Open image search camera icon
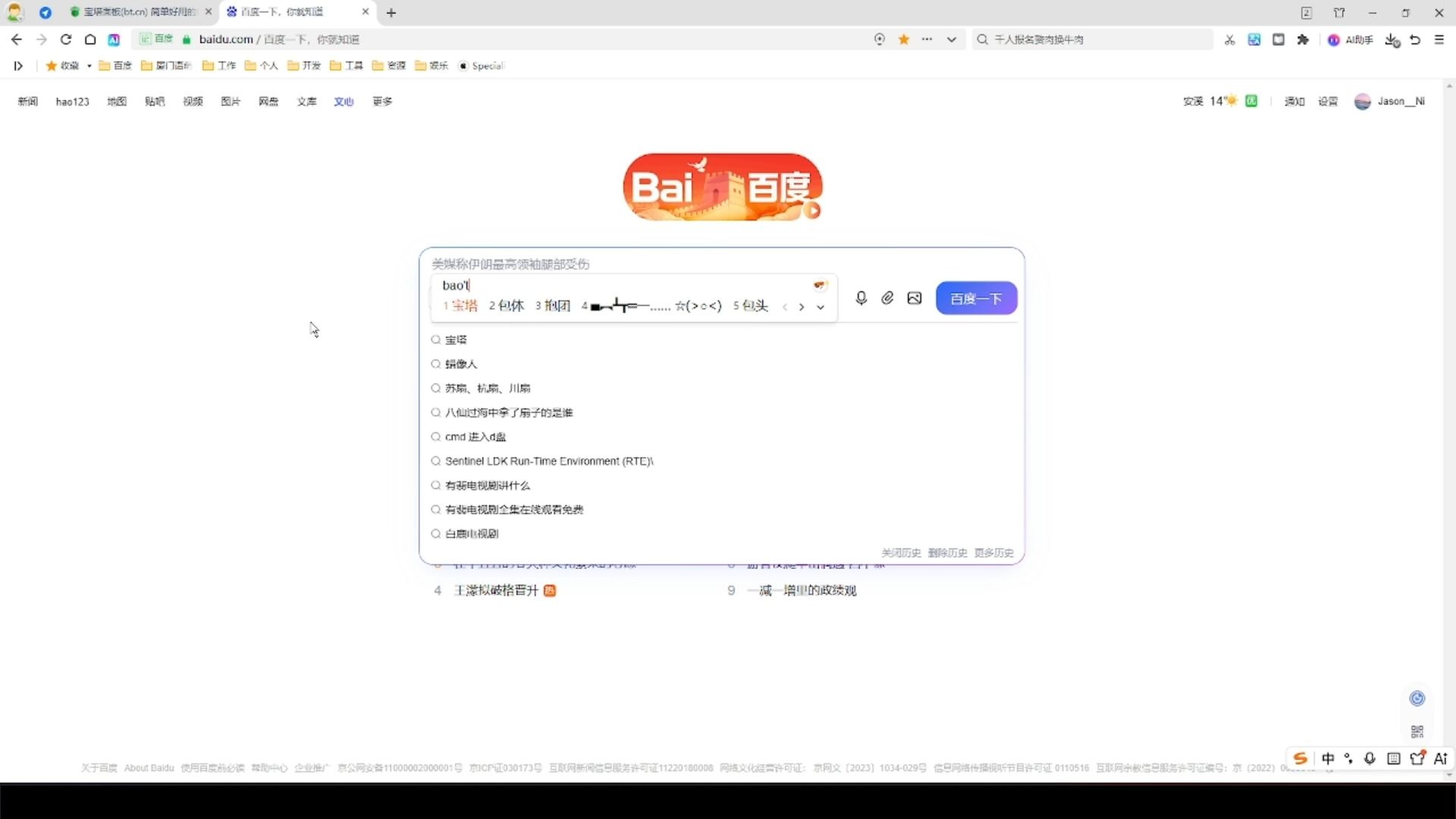The width and height of the screenshot is (1456, 819). pos(915,298)
